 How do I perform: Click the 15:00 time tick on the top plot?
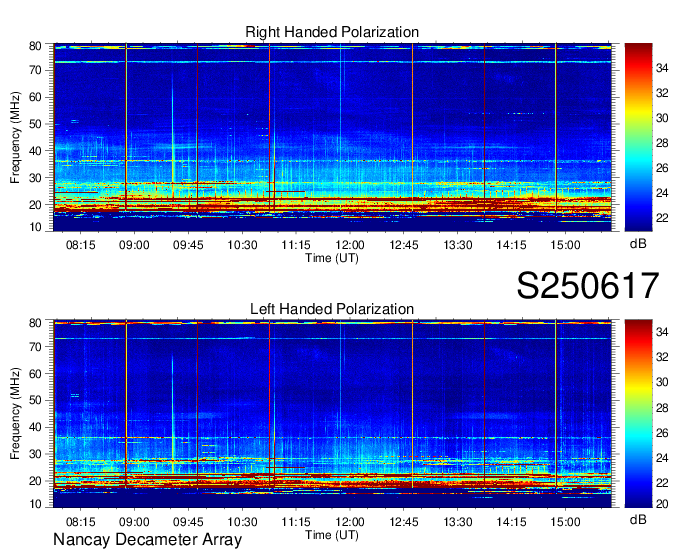click(566, 245)
